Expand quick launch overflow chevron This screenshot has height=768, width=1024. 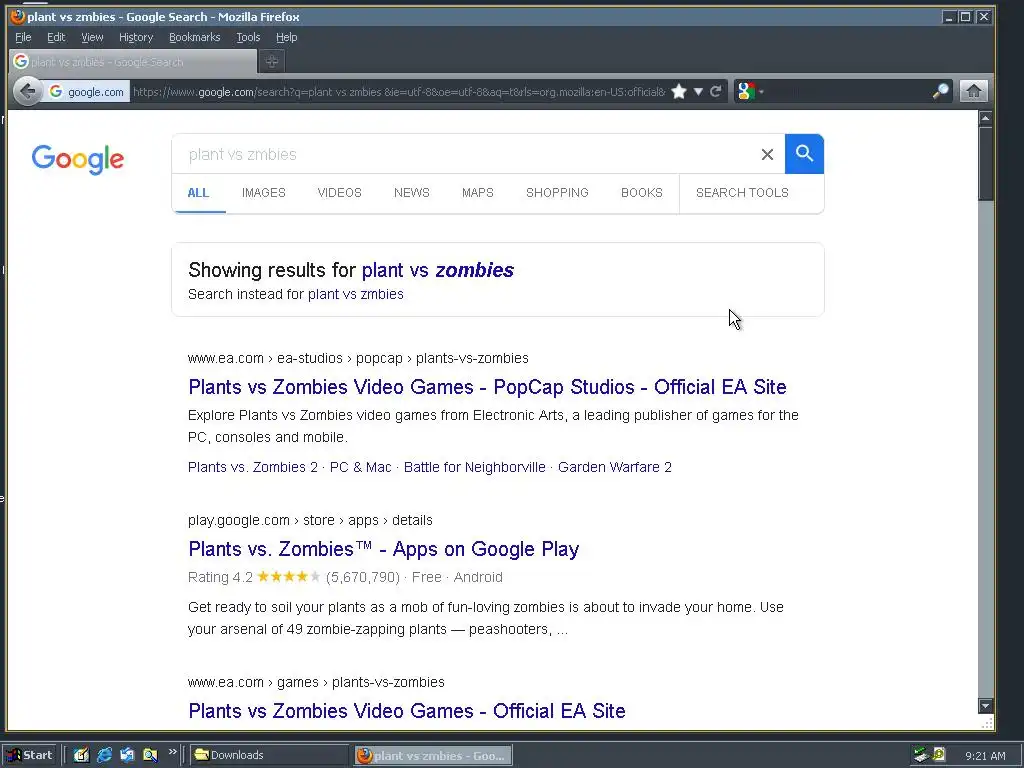coord(172,752)
